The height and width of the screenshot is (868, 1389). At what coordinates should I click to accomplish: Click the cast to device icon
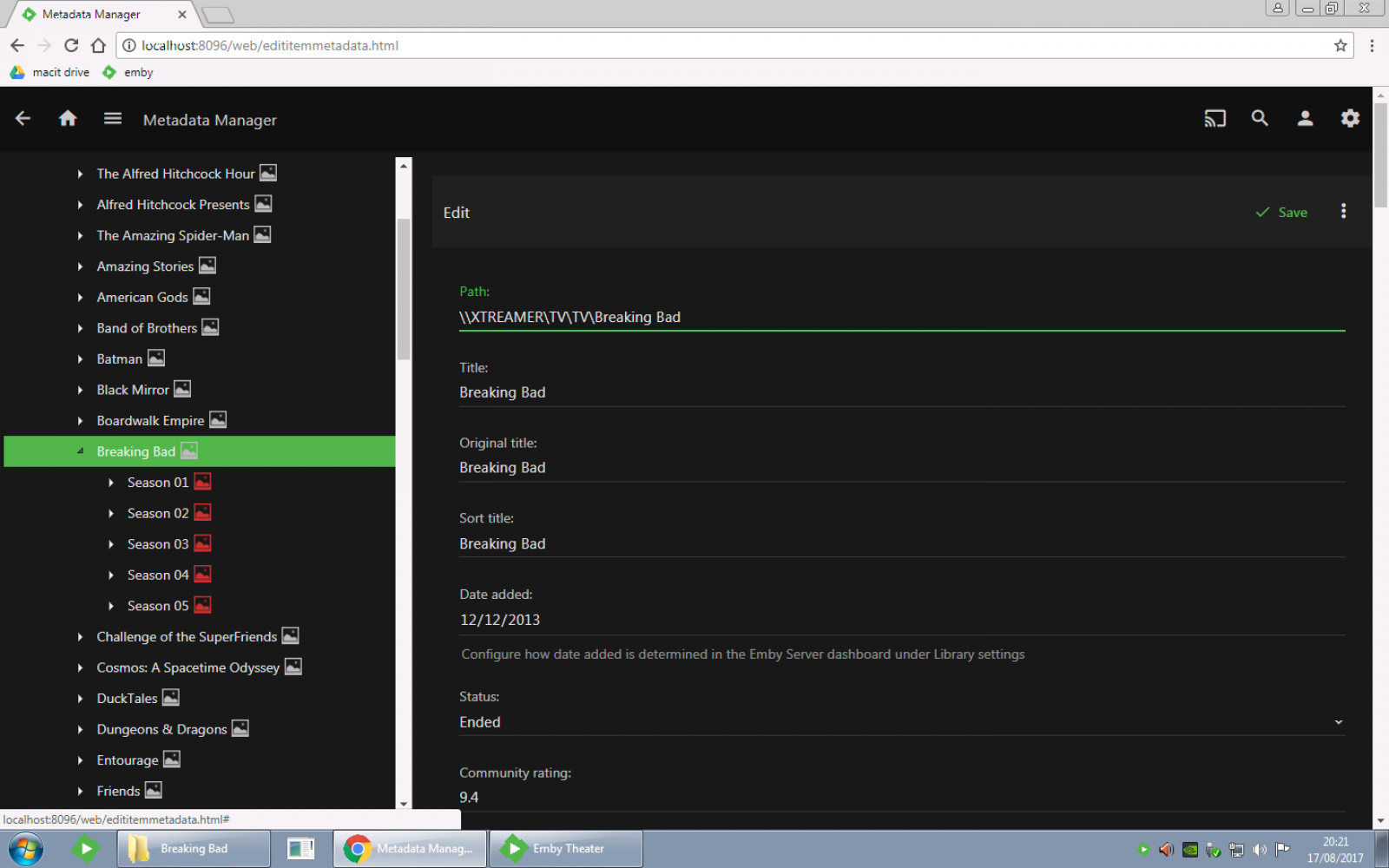pos(1215,119)
